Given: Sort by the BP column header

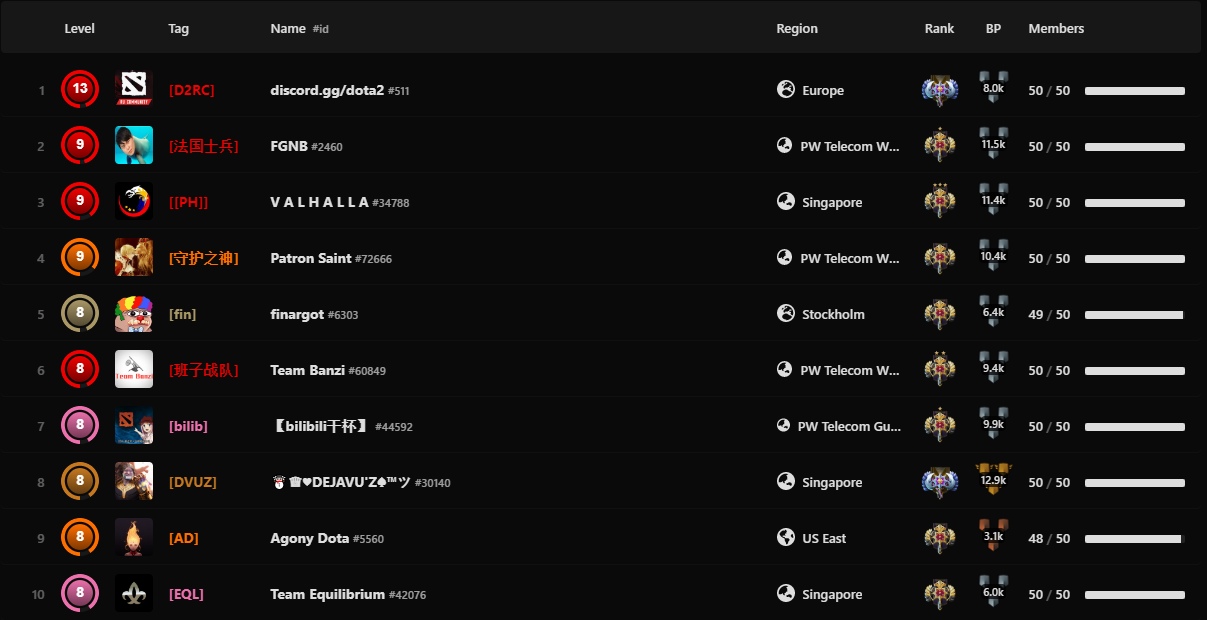Looking at the screenshot, I should 993,28.
